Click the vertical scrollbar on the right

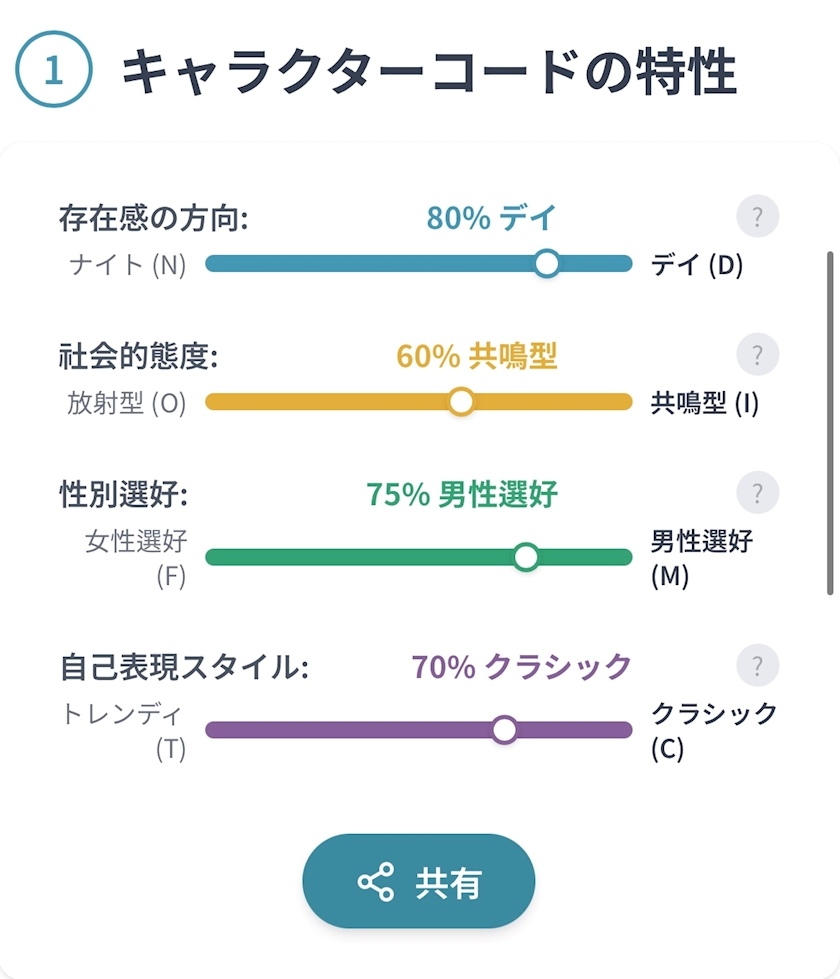pyautogui.click(x=830, y=422)
